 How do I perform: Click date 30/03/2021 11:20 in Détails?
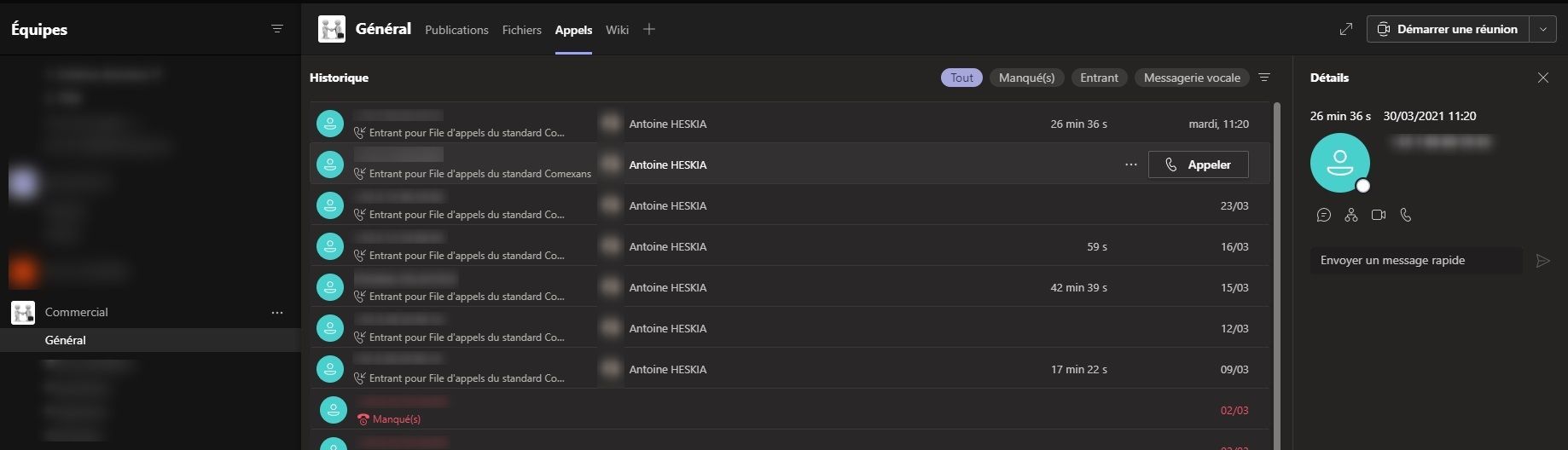1430,116
